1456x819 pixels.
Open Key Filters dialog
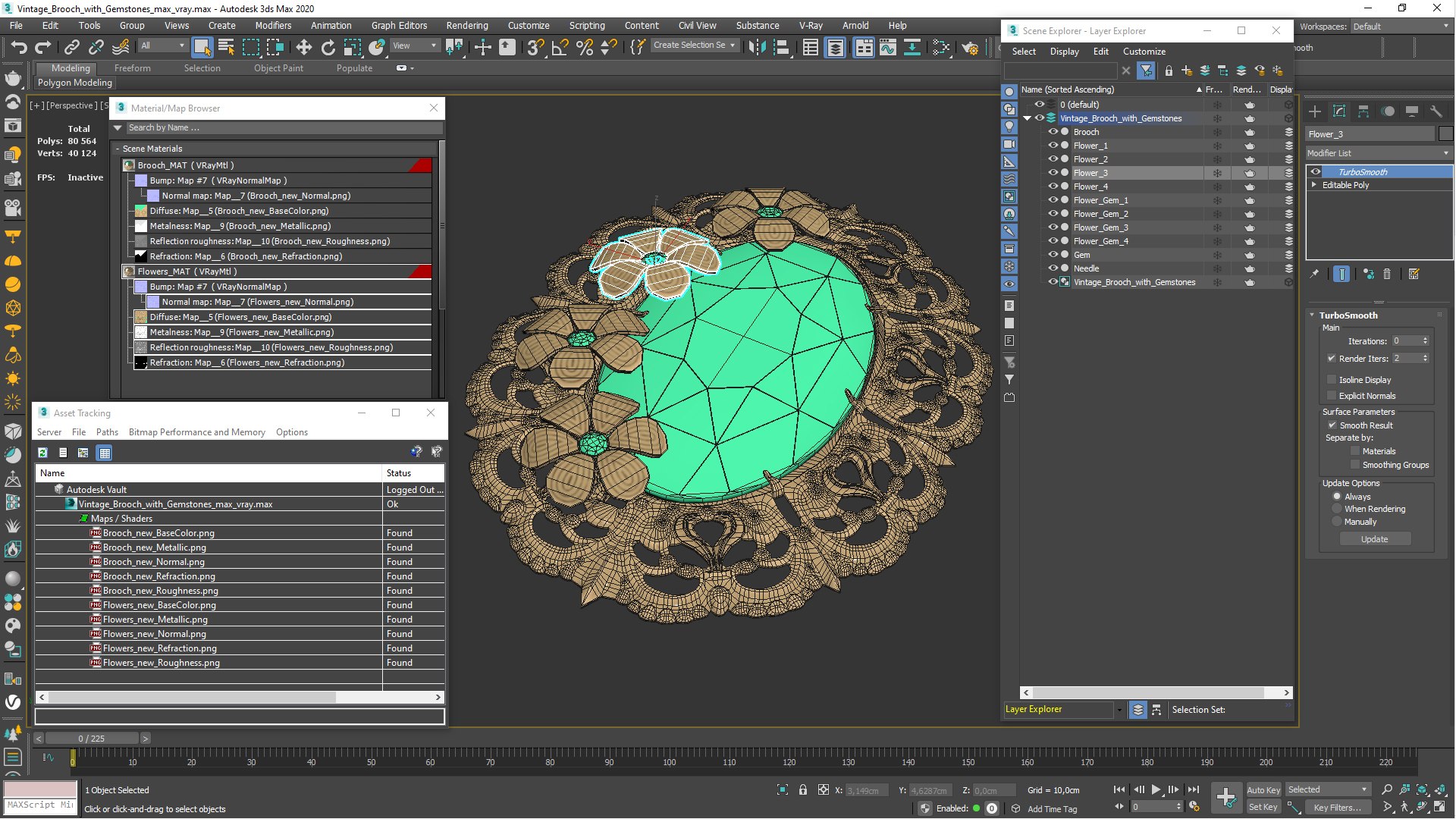tap(1336, 807)
